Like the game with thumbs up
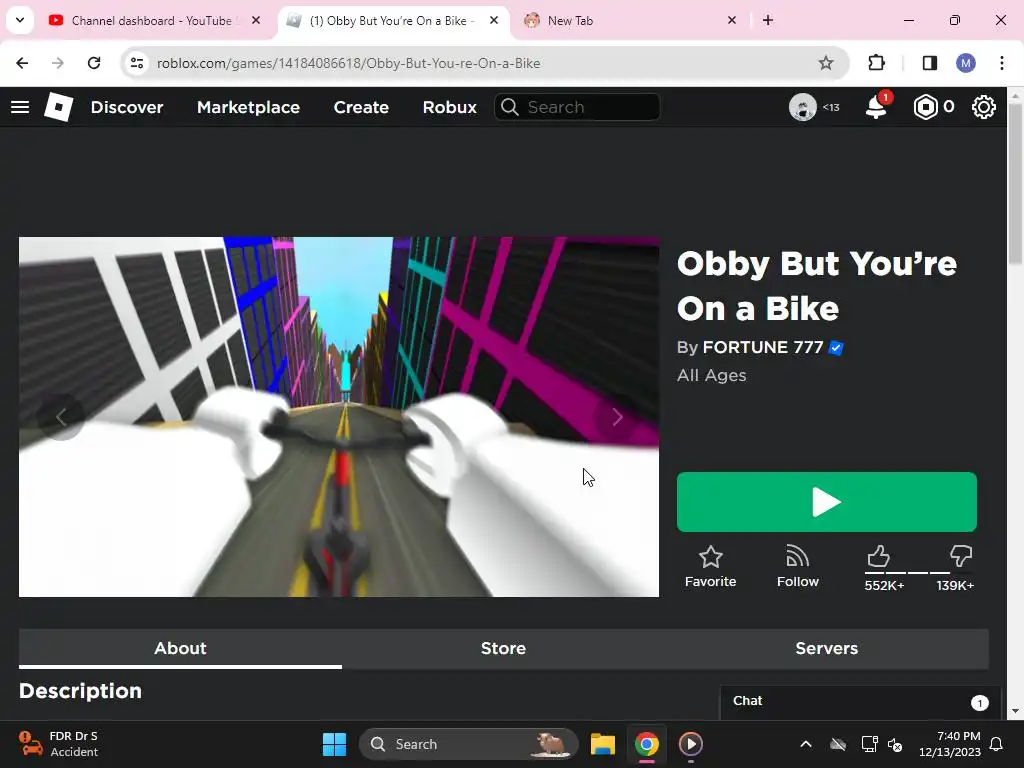This screenshot has height=768, width=1024. pyautogui.click(x=879, y=557)
